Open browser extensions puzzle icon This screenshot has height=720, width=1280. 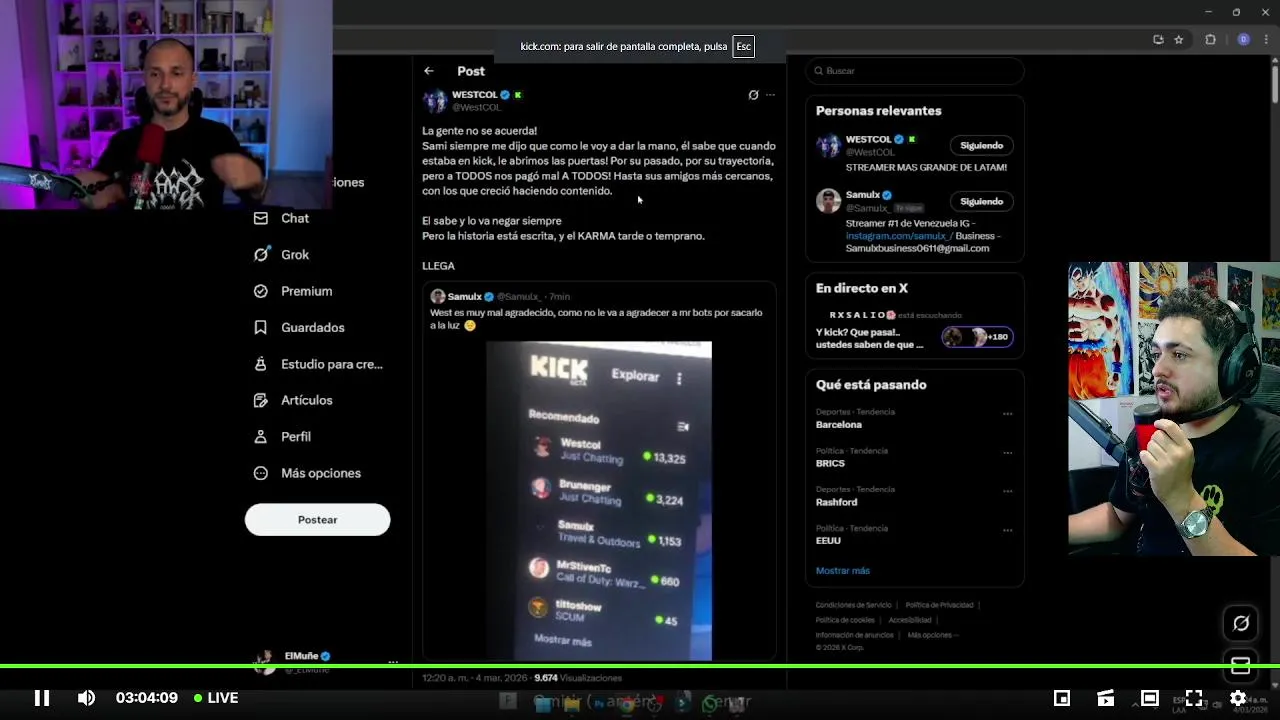click(1210, 40)
